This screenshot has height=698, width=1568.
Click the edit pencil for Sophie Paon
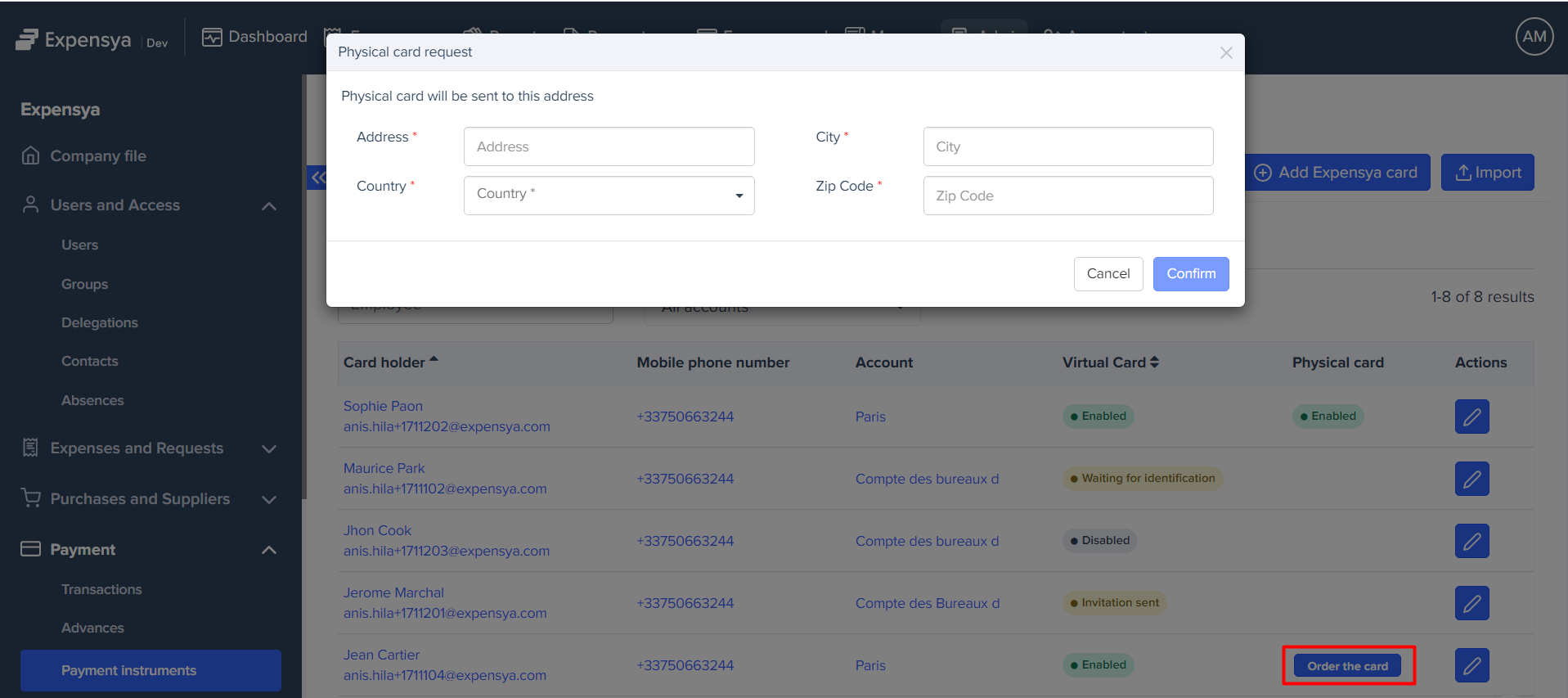(1471, 417)
